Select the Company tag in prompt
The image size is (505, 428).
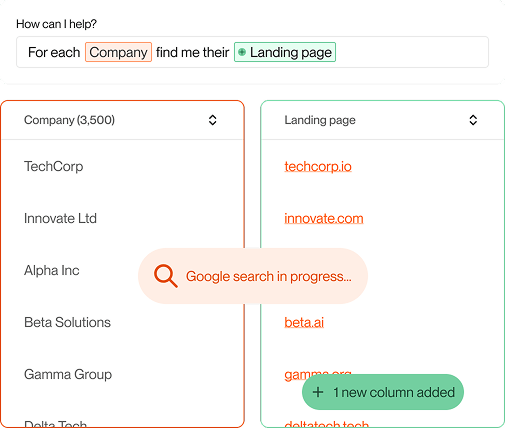coord(118,52)
